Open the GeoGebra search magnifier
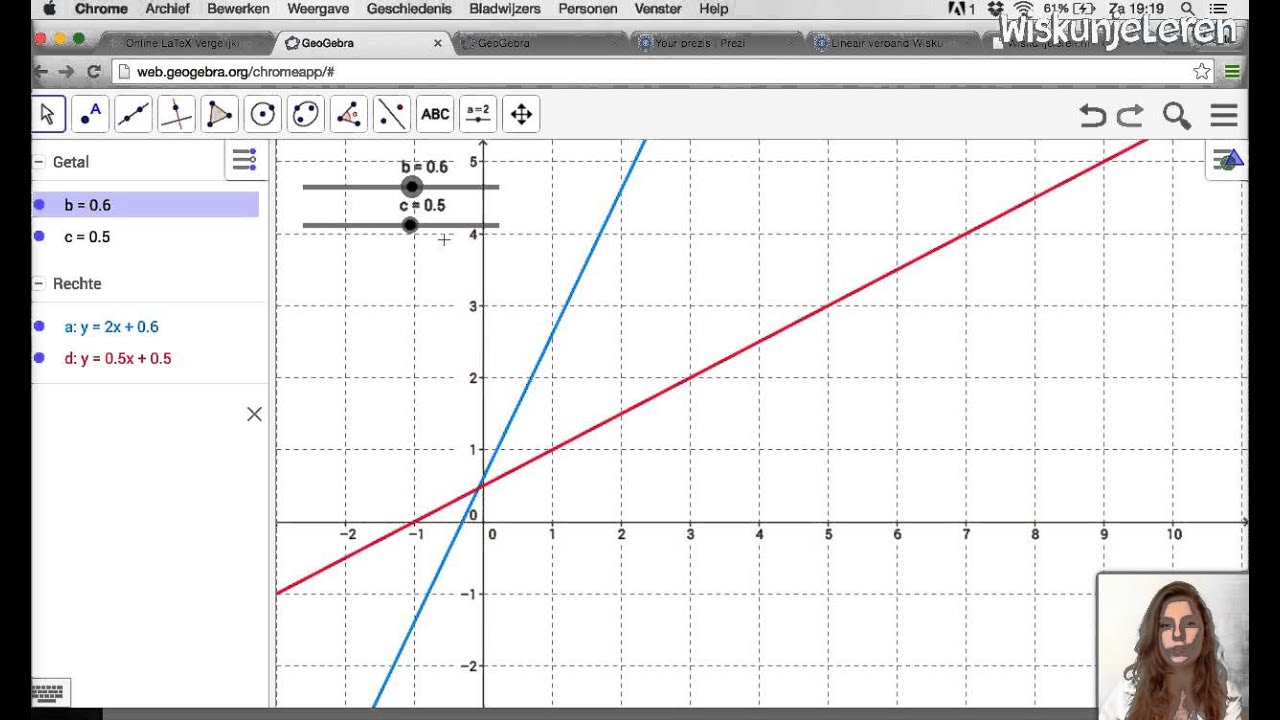This screenshot has width=1280, height=720. pos(1177,115)
